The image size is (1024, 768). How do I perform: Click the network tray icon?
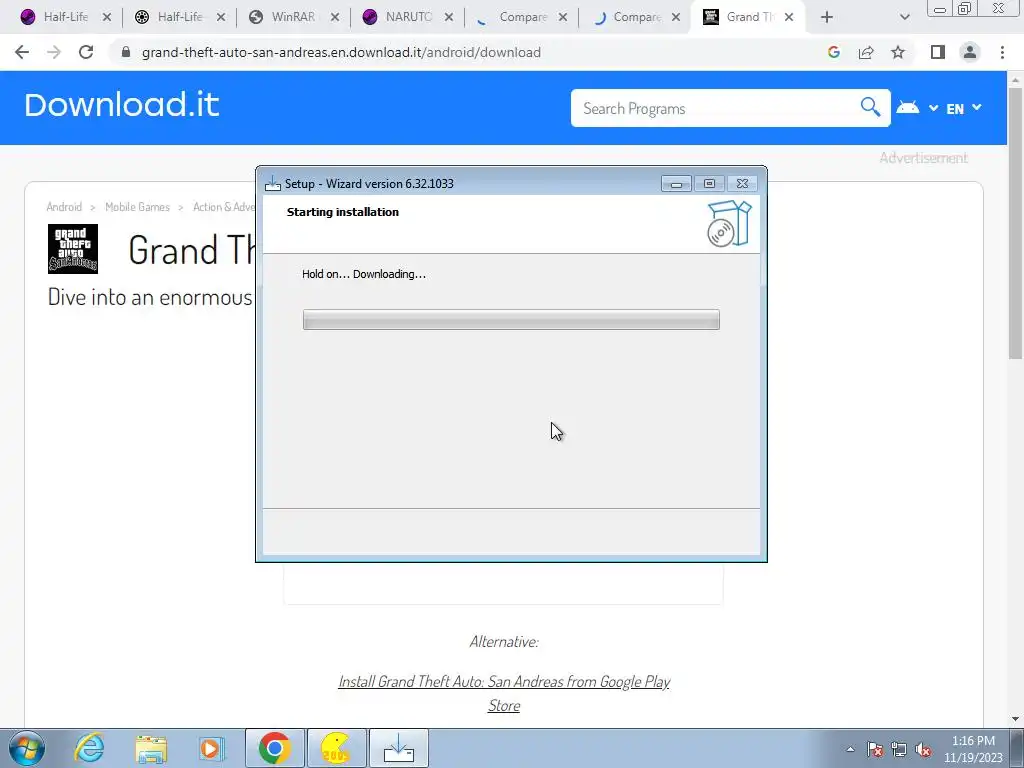(x=899, y=749)
